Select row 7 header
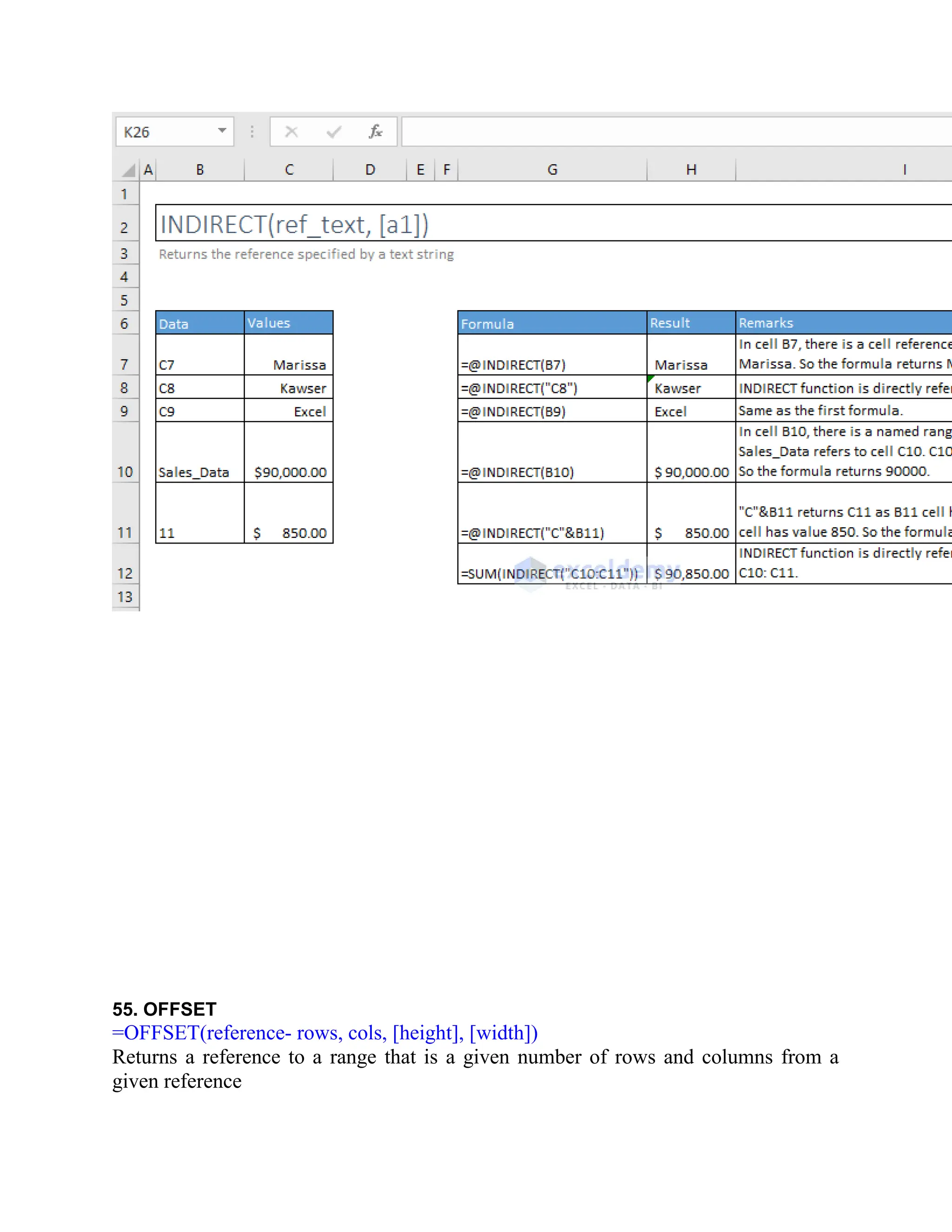 (x=125, y=355)
